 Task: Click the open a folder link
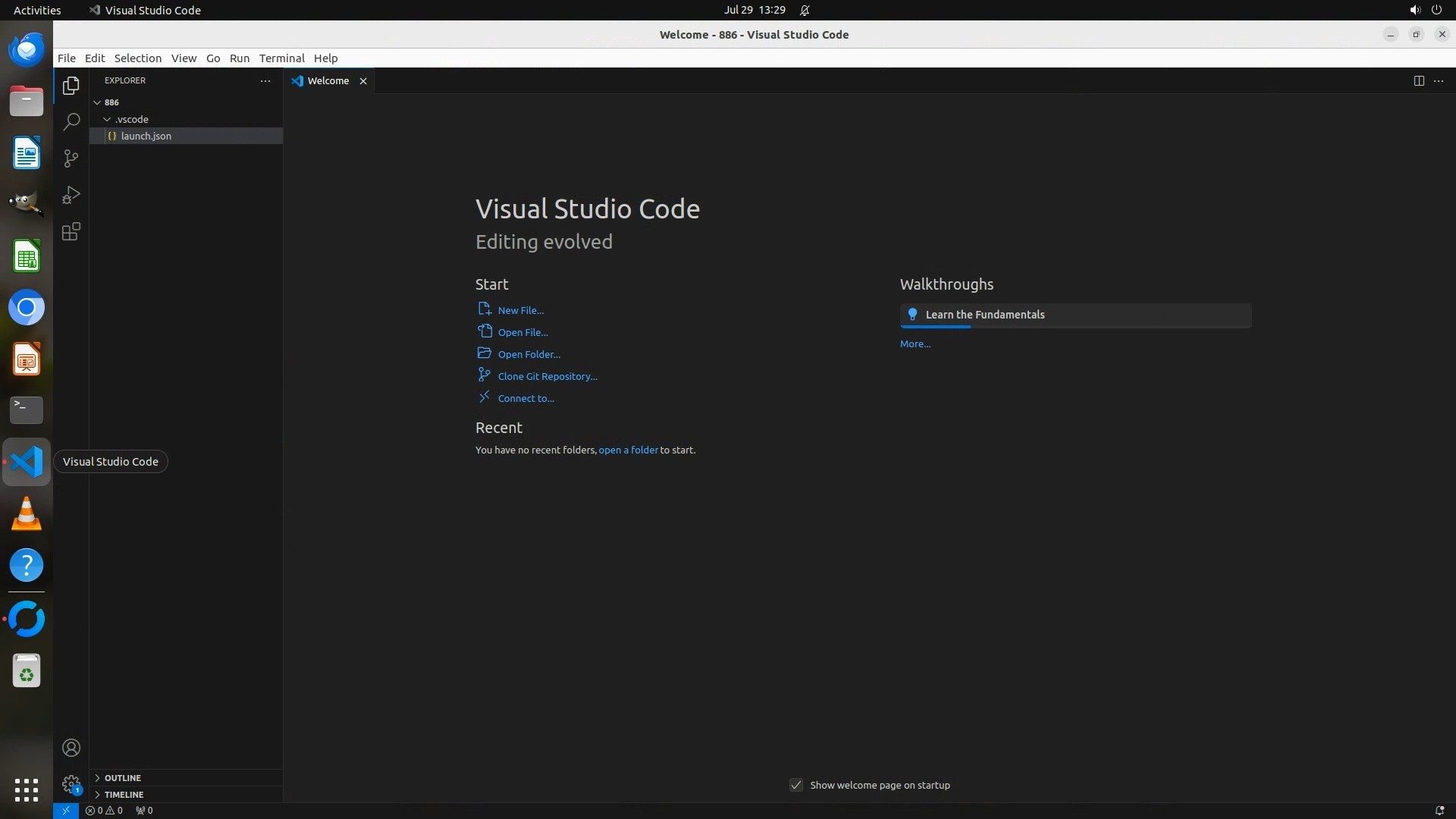(628, 450)
